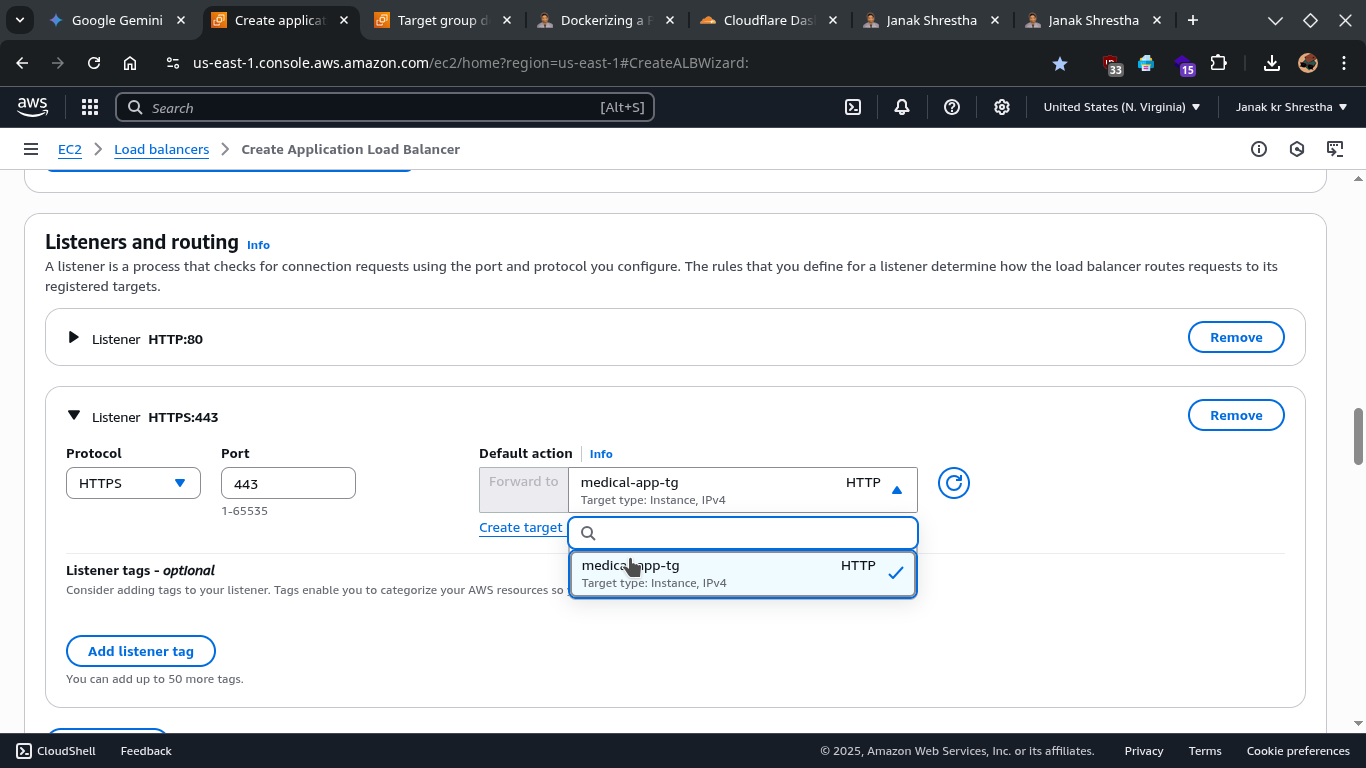This screenshot has height=768, width=1366.
Task: Open the AWS services grid menu
Action: (89, 107)
